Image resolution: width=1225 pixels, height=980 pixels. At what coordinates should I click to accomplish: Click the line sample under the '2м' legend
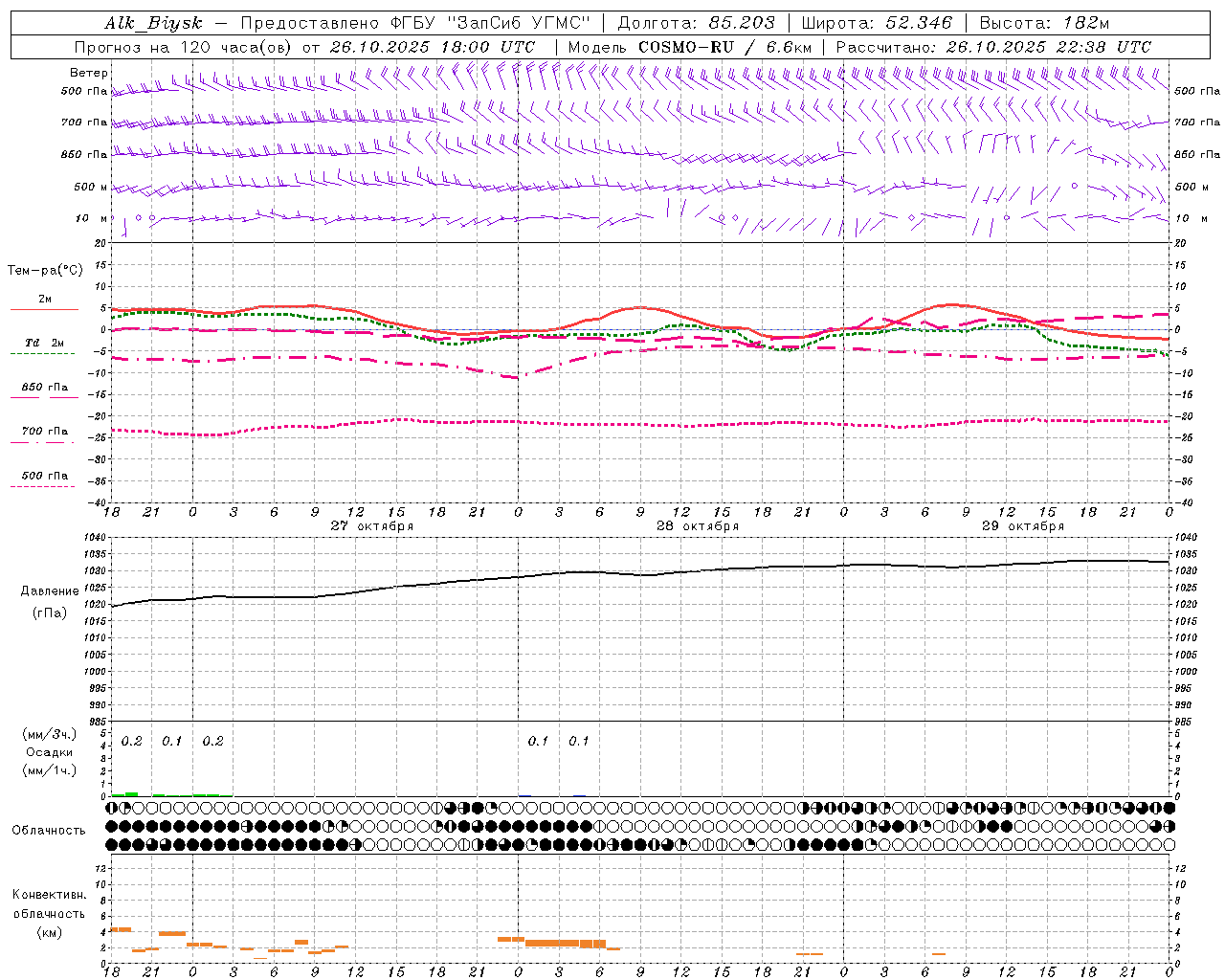point(44,310)
